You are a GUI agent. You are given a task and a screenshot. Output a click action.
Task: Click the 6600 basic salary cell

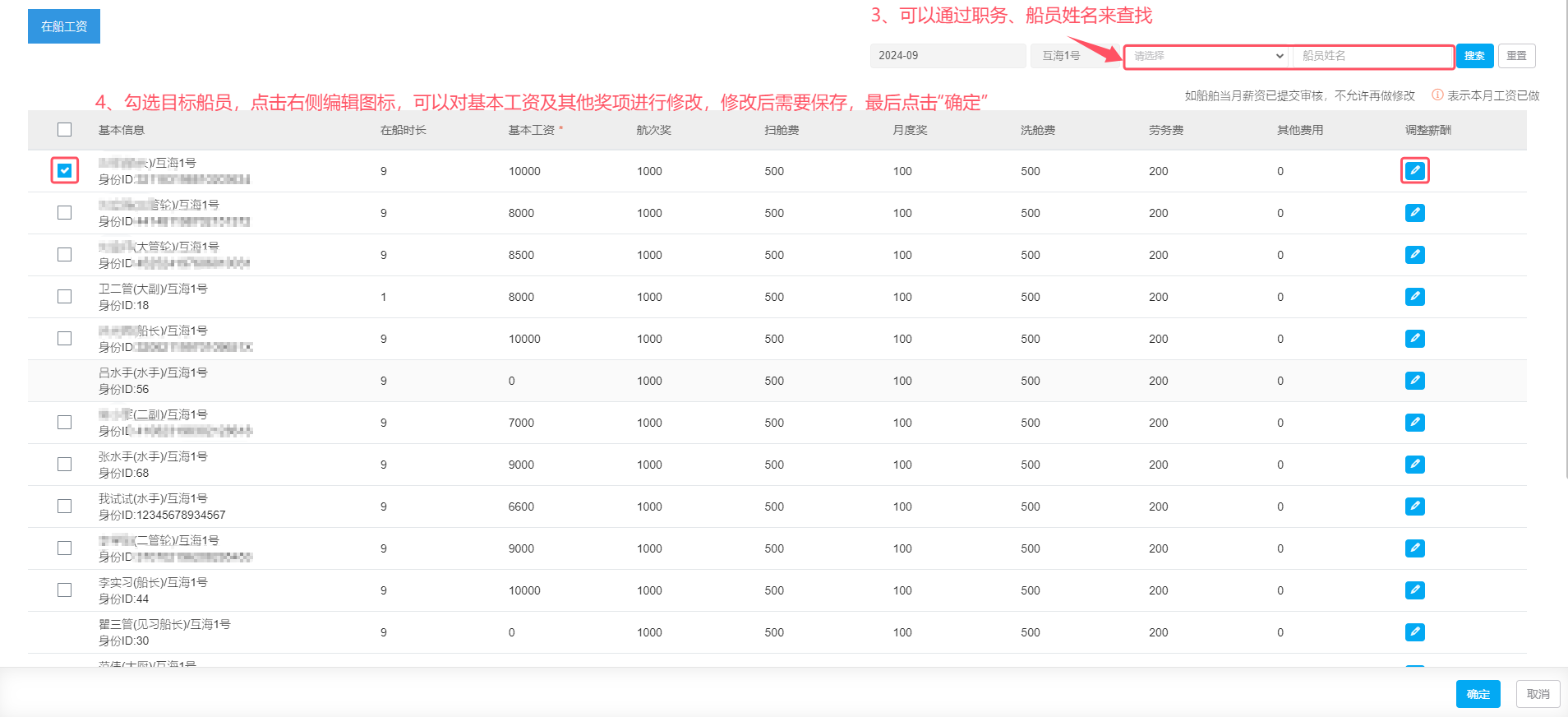pyautogui.click(x=521, y=507)
